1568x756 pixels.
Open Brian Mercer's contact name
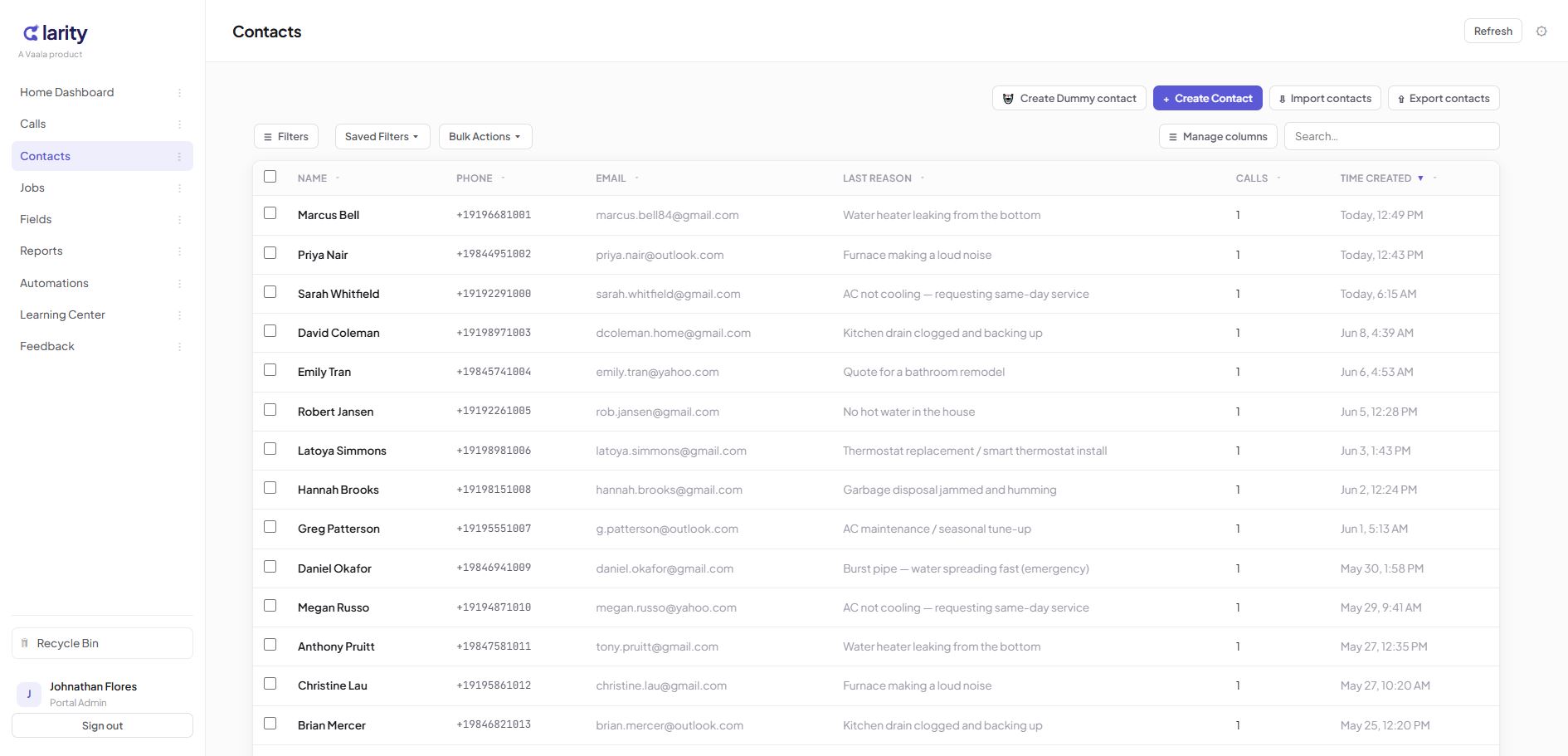(332, 725)
